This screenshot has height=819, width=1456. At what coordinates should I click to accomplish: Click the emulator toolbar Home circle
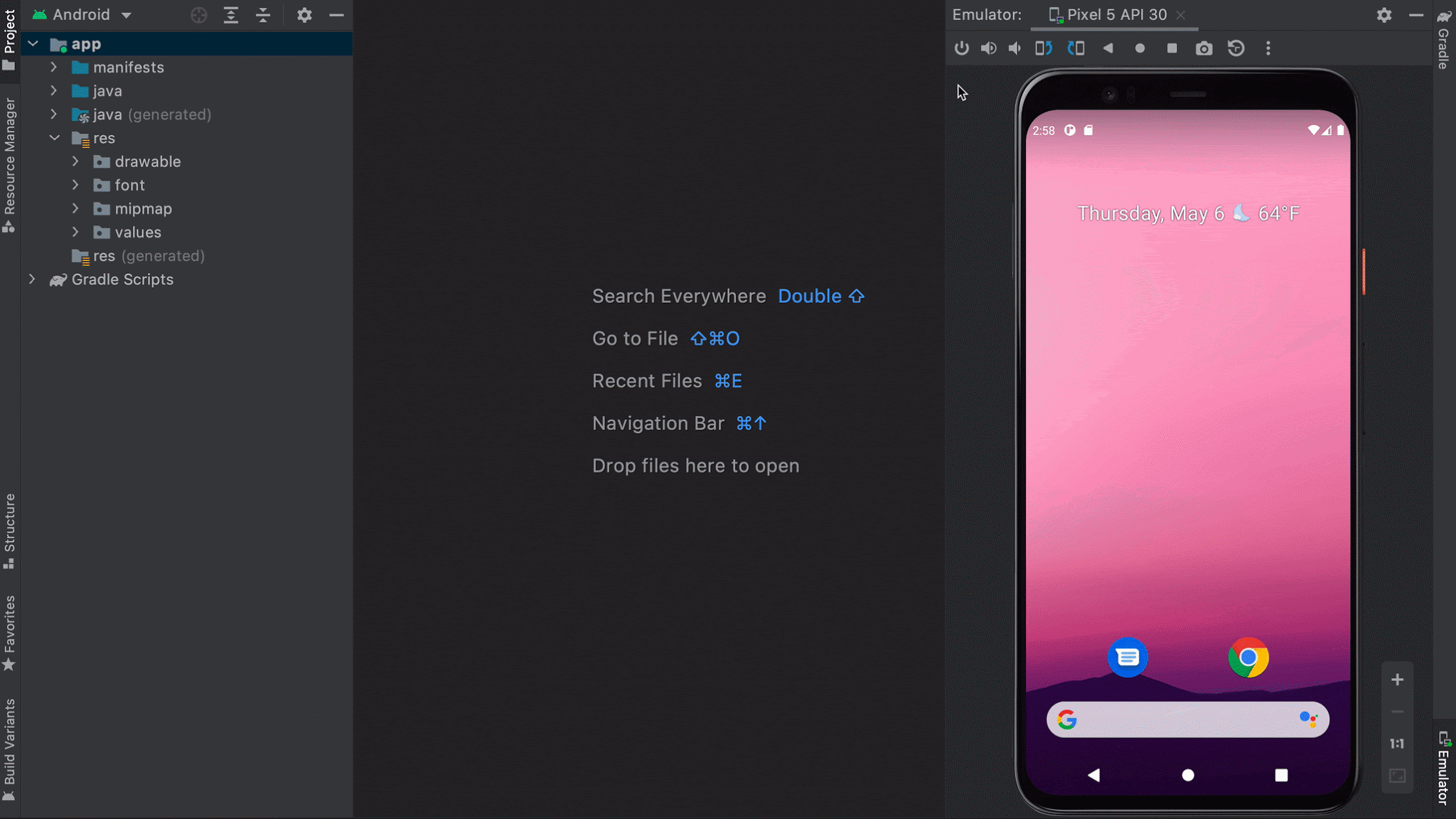1140,48
